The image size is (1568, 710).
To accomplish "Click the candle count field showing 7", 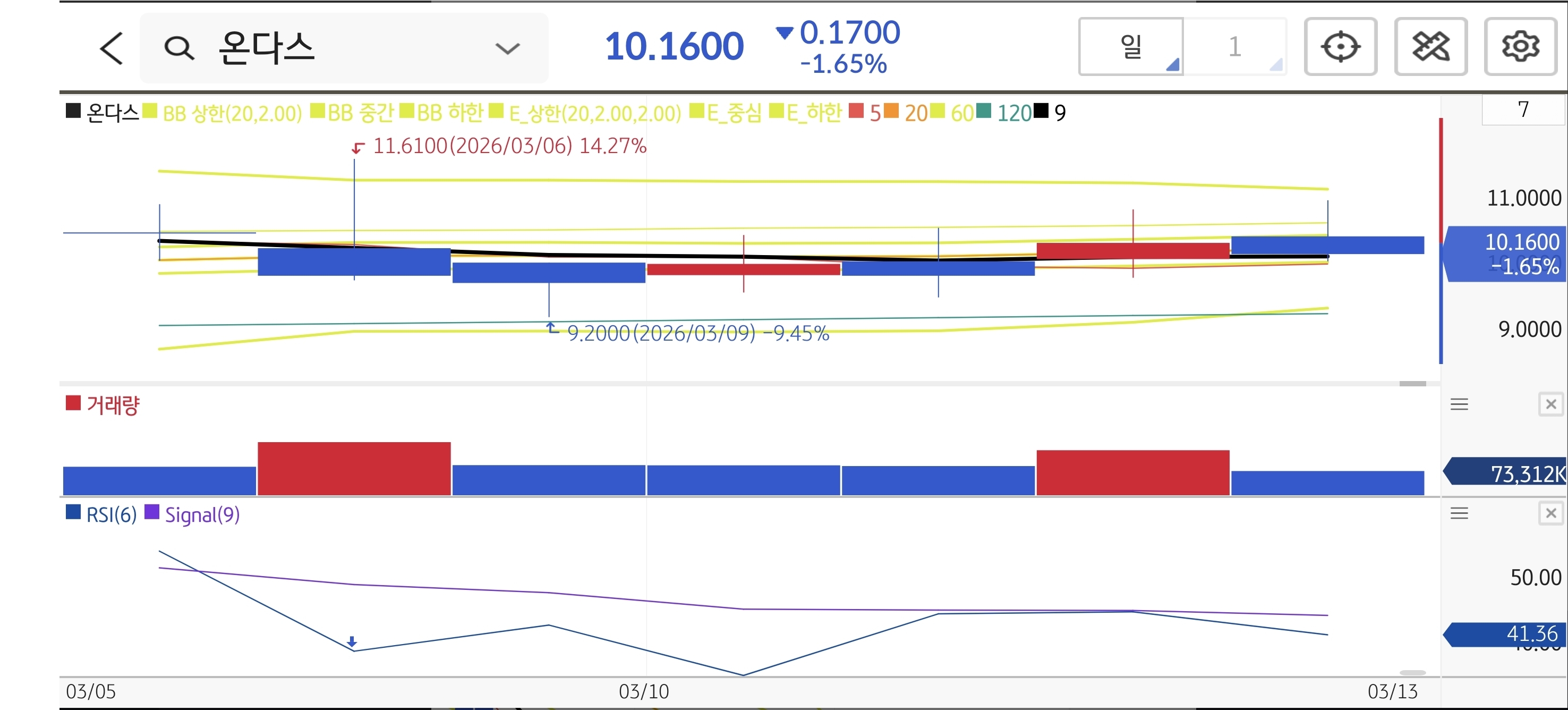I will (x=1522, y=109).
